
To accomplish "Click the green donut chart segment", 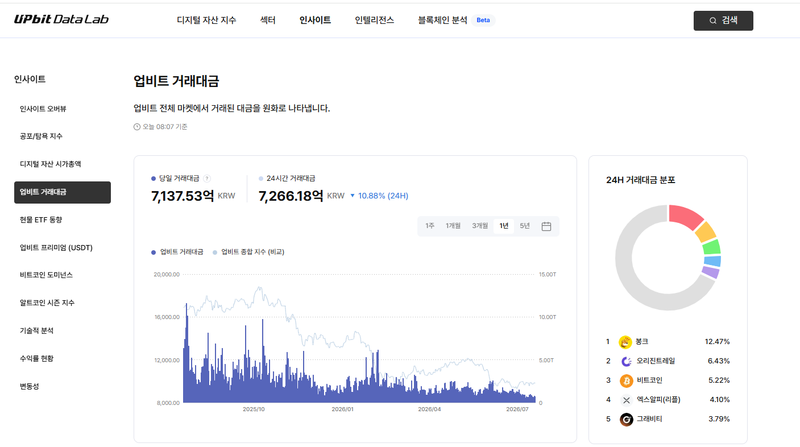I will point(712,247).
